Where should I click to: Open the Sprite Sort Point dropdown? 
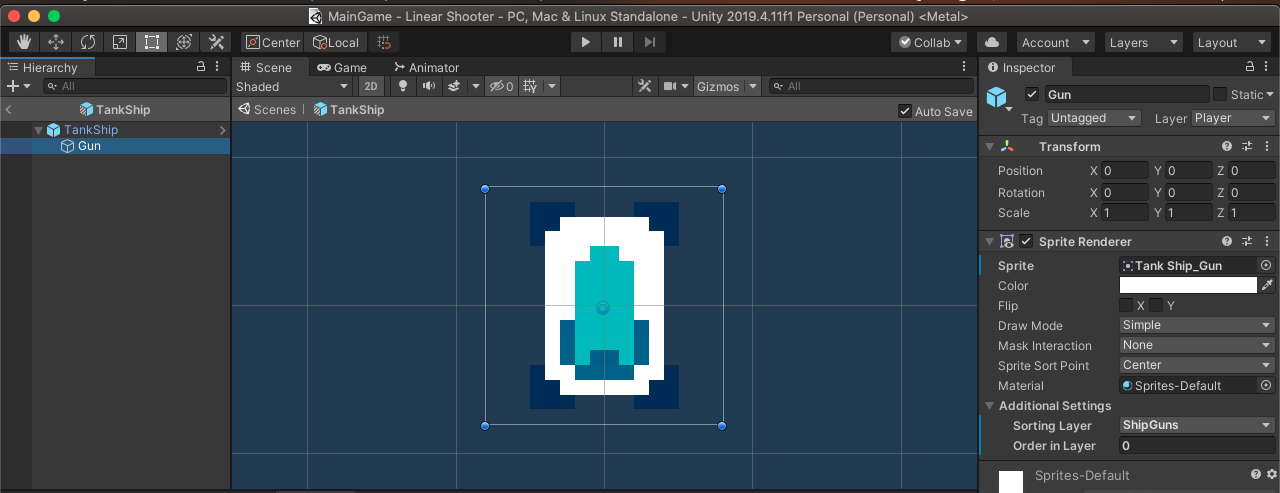(x=1197, y=365)
